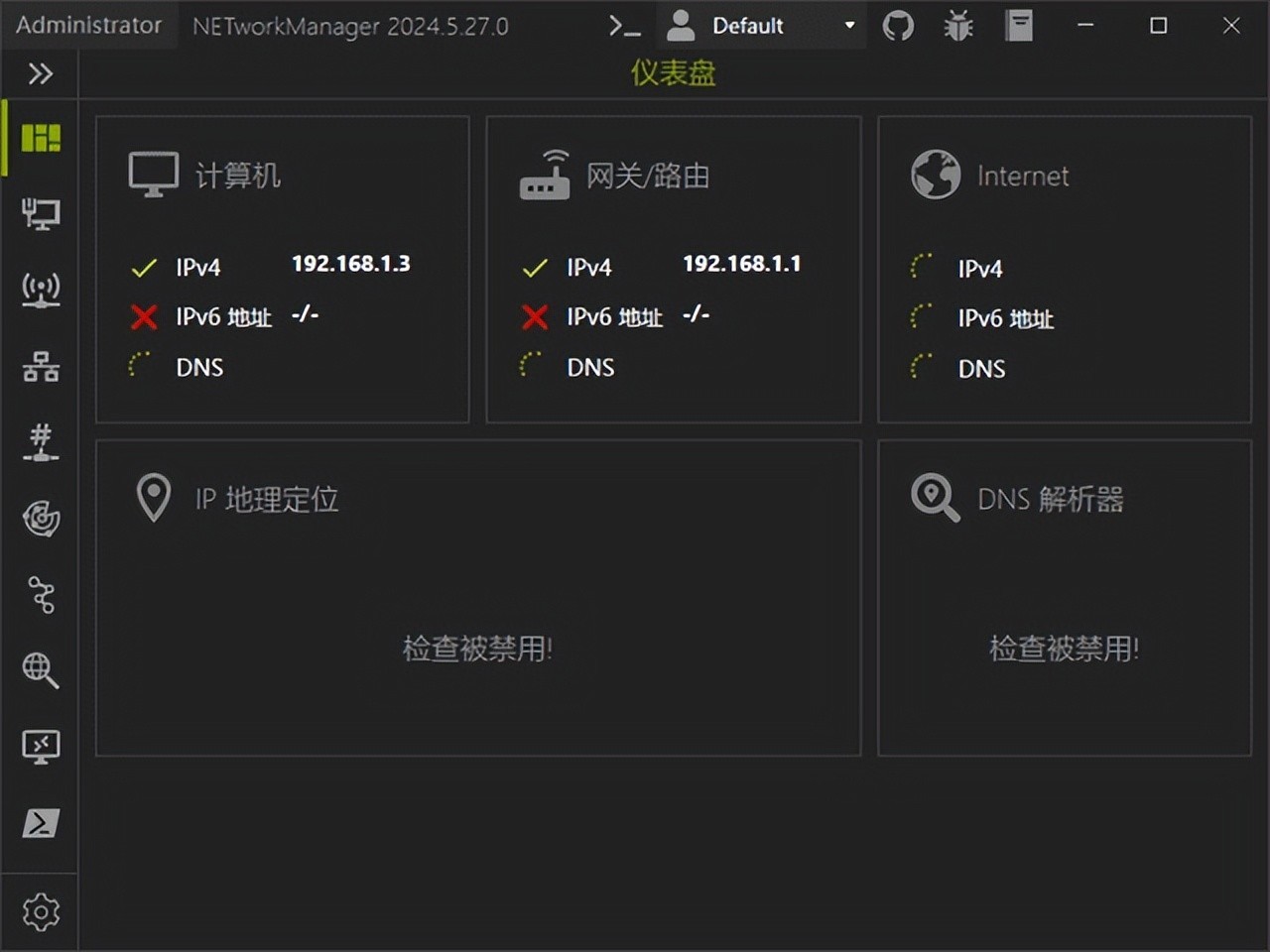Report a bug via the bug icon
The image size is (1270, 952).
[x=958, y=26]
